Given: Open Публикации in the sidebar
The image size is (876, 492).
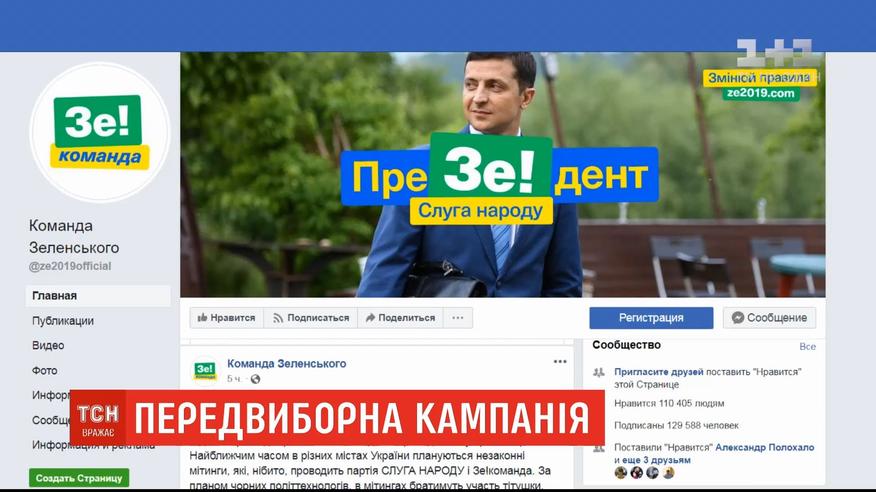Looking at the screenshot, I should [63, 321].
